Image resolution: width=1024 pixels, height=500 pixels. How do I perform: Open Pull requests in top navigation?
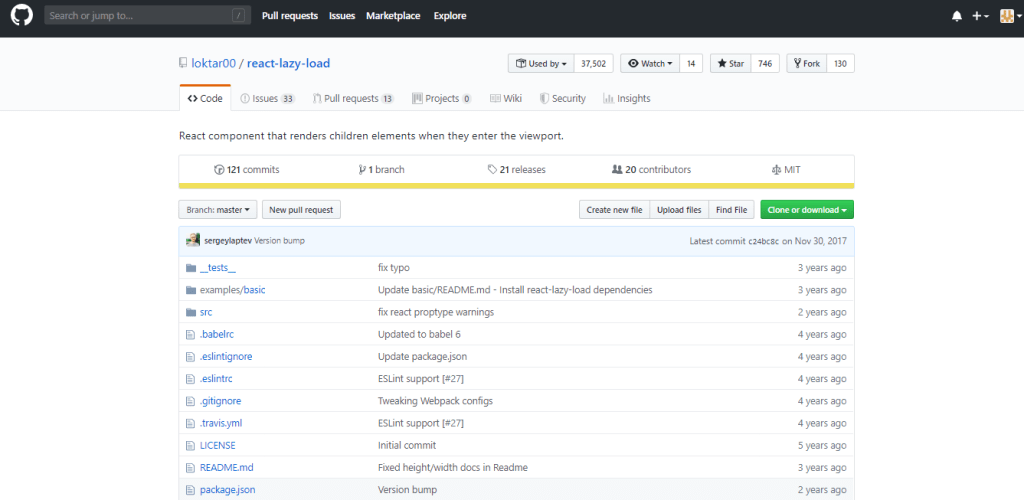click(x=290, y=16)
